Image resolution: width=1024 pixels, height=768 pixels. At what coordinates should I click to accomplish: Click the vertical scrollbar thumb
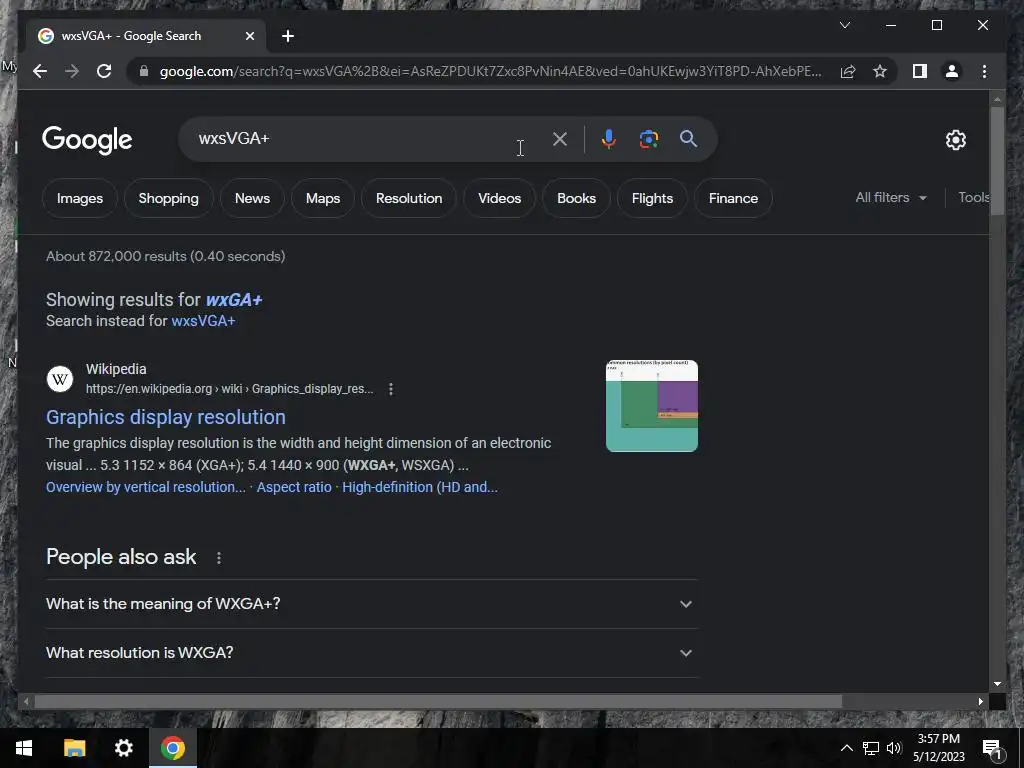997,161
